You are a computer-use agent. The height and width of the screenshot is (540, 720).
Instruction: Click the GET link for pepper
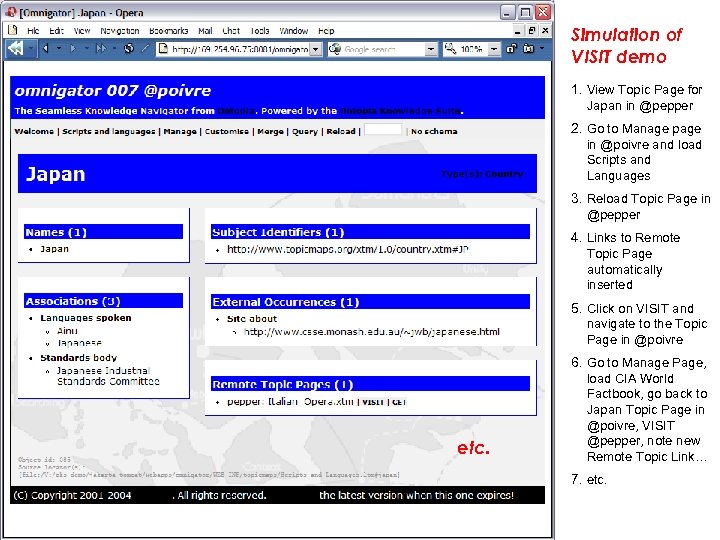pos(399,402)
